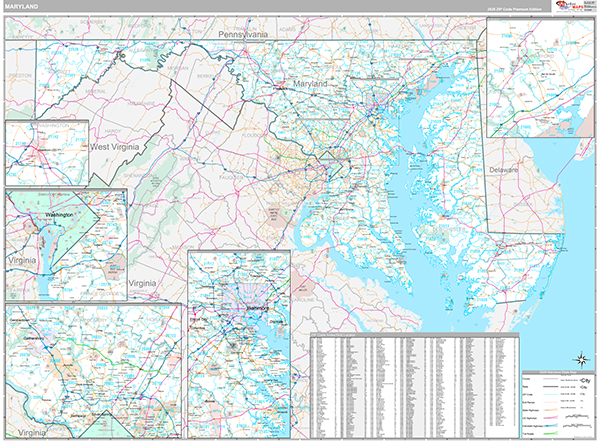600x441 pixels.
Task: Click the publisher logo in the top-right corner
Action: point(572,8)
